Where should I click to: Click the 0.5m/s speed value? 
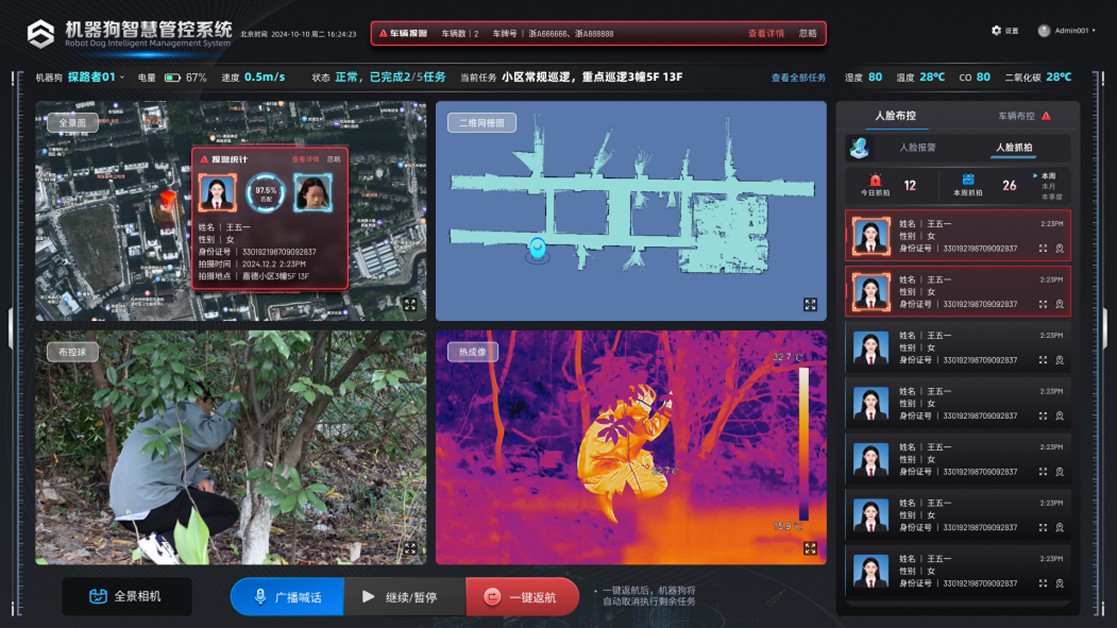pos(264,77)
